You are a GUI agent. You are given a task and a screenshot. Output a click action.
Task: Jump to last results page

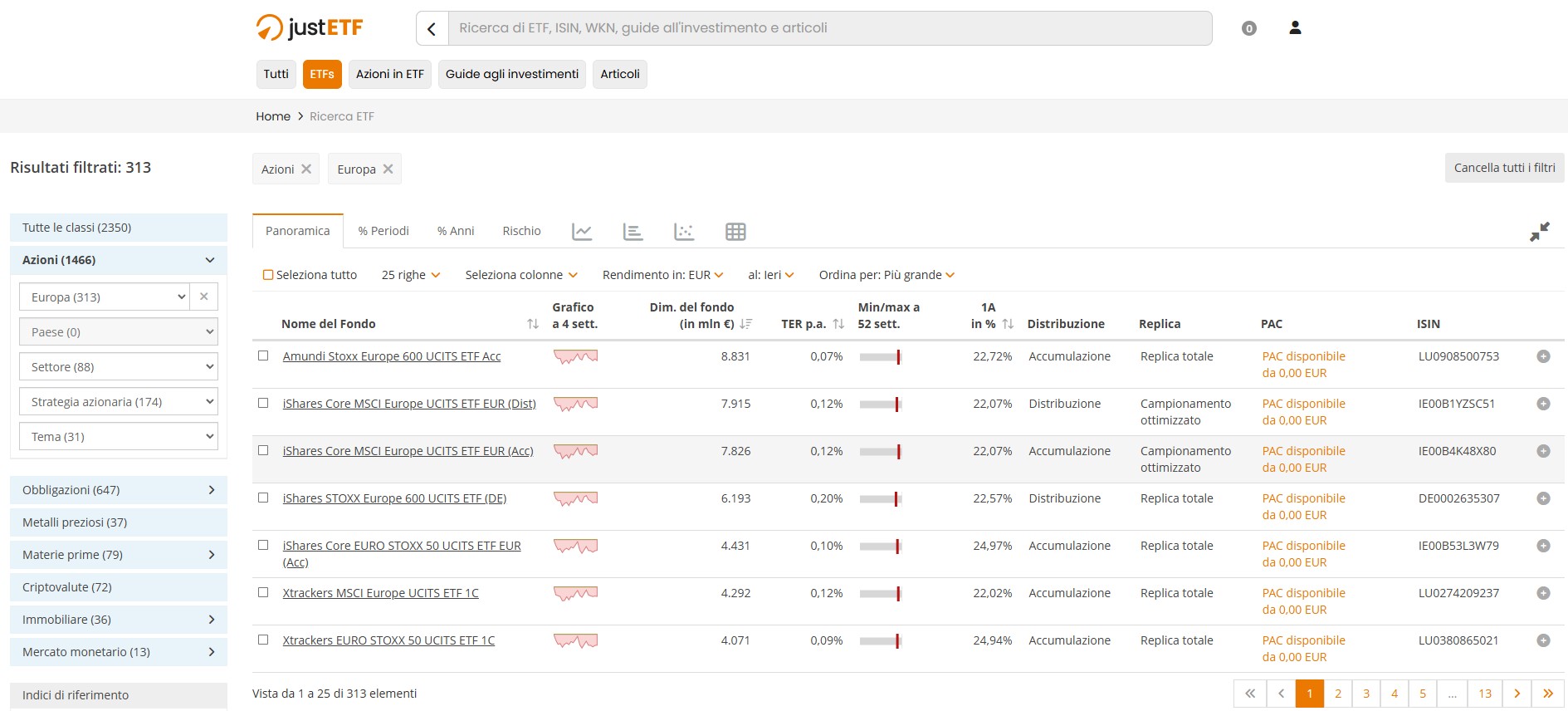pyautogui.click(x=1548, y=694)
